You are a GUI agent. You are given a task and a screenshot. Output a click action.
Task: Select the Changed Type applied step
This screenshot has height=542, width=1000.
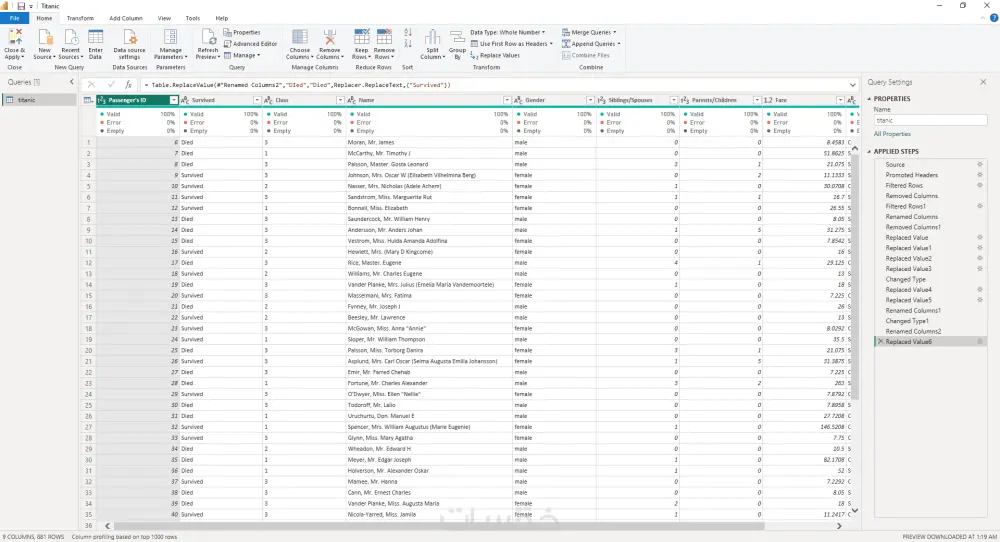tap(905, 279)
